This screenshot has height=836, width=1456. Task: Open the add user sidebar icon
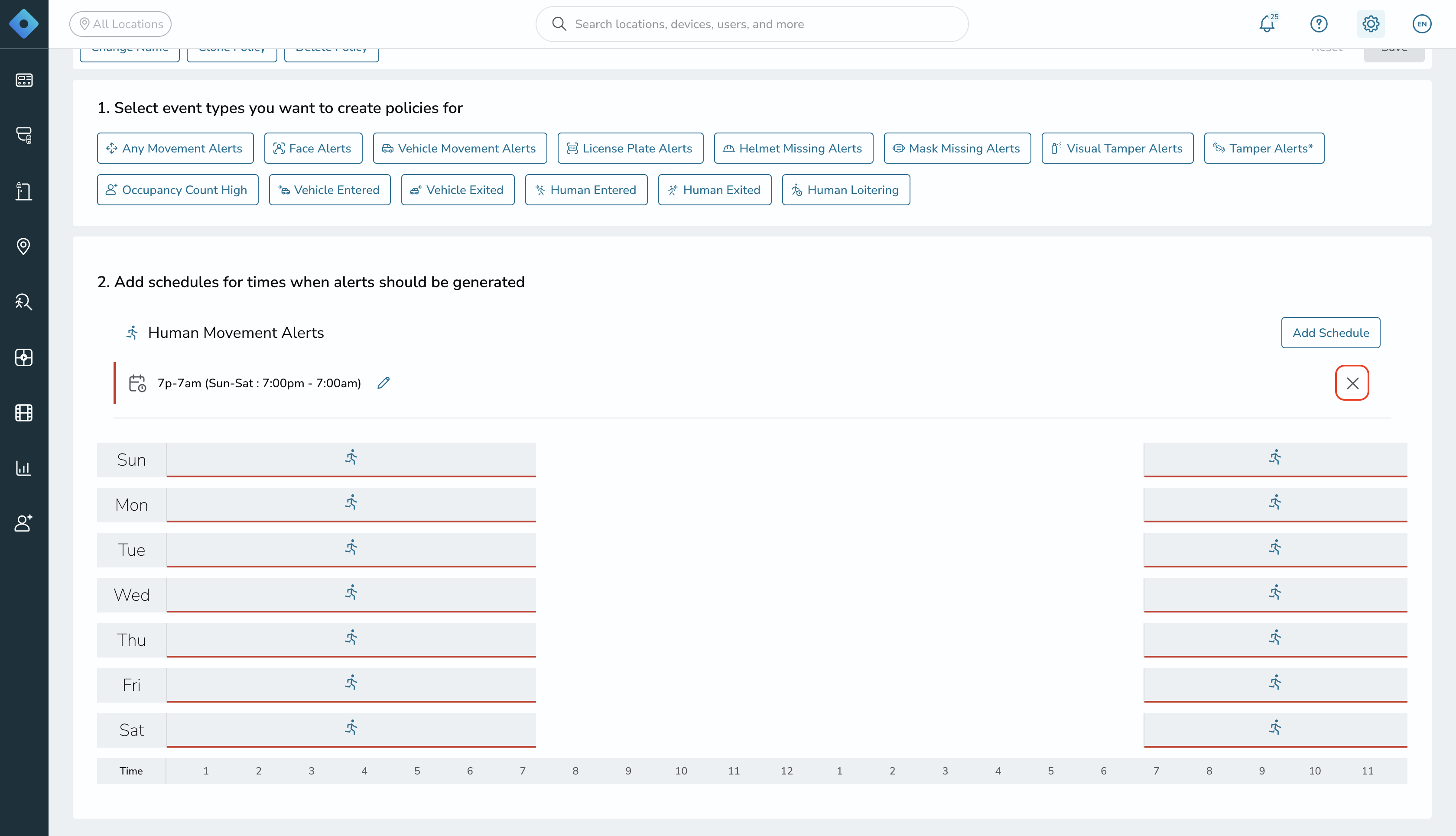(x=23, y=523)
